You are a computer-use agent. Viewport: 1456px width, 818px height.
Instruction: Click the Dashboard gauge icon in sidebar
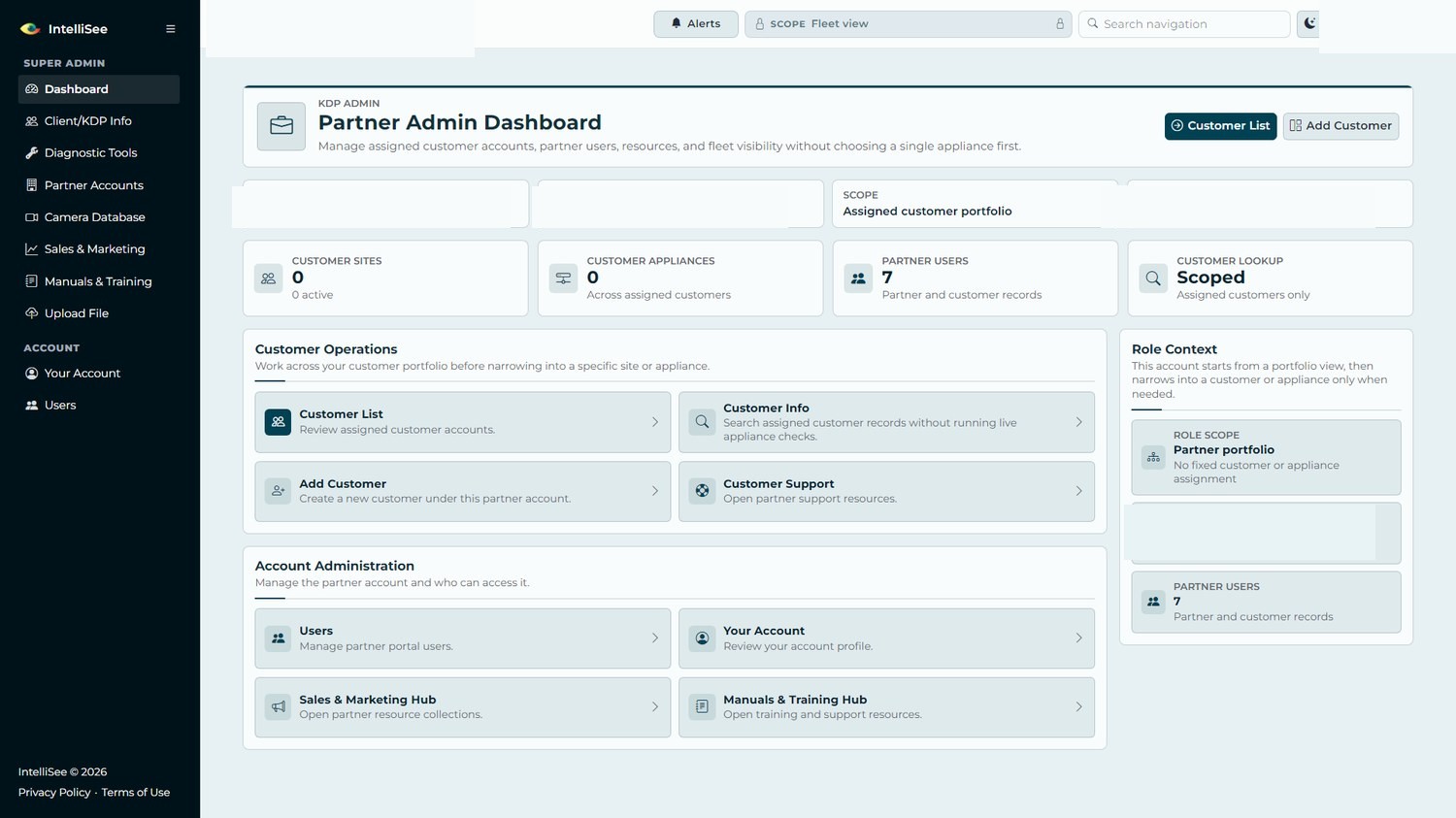(x=32, y=89)
